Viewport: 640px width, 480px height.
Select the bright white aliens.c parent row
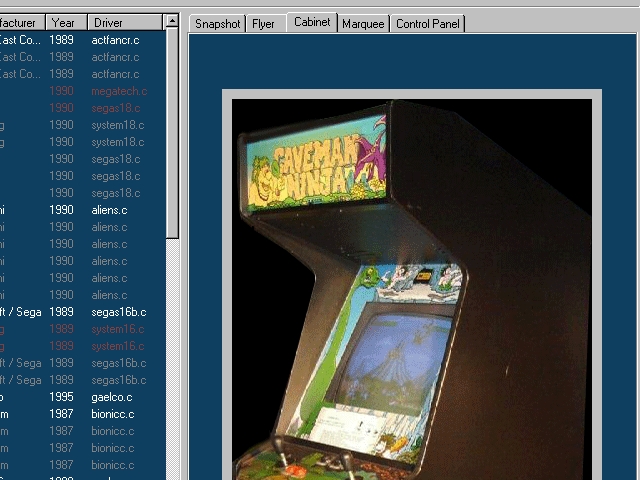click(x=83, y=210)
